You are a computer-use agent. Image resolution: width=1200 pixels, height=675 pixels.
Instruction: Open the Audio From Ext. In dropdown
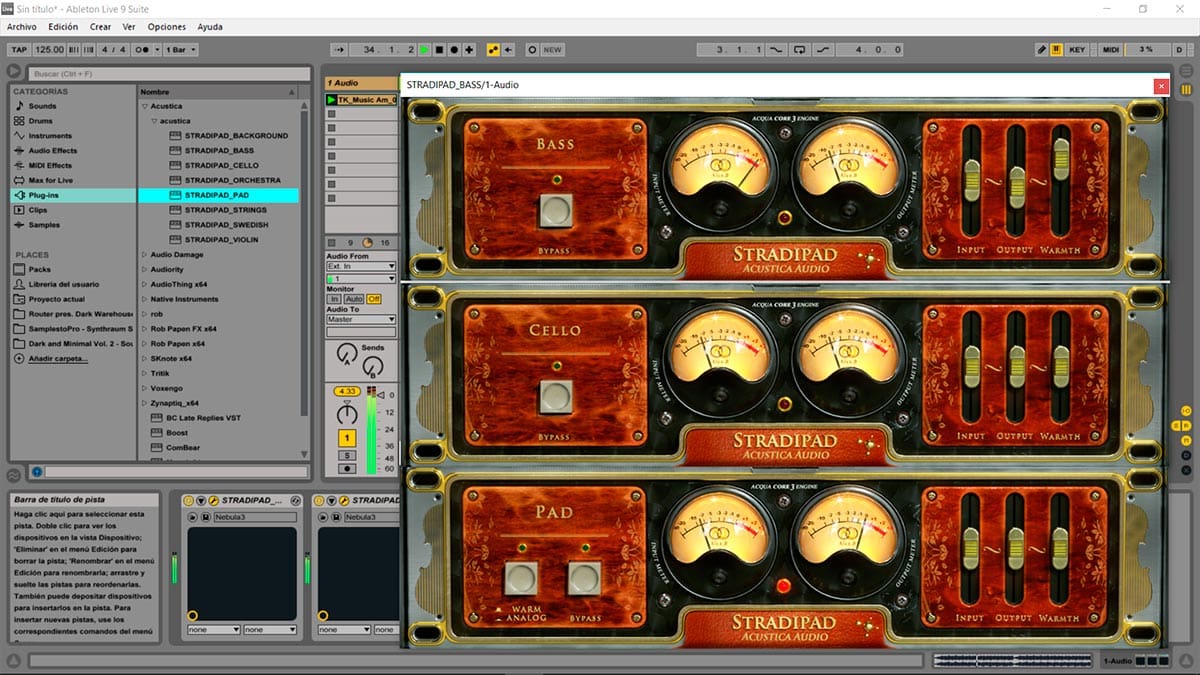(x=361, y=267)
